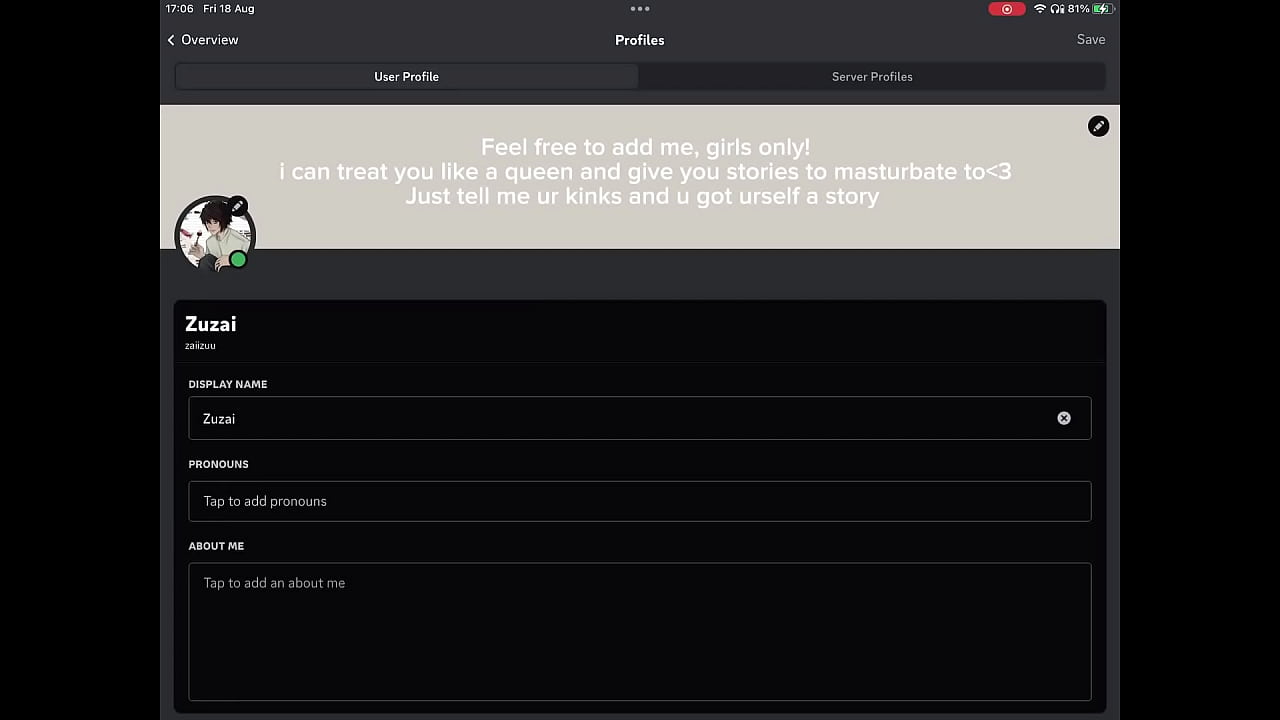
Task: Tap the battery icon in status bar
Action: point(1103,9)
